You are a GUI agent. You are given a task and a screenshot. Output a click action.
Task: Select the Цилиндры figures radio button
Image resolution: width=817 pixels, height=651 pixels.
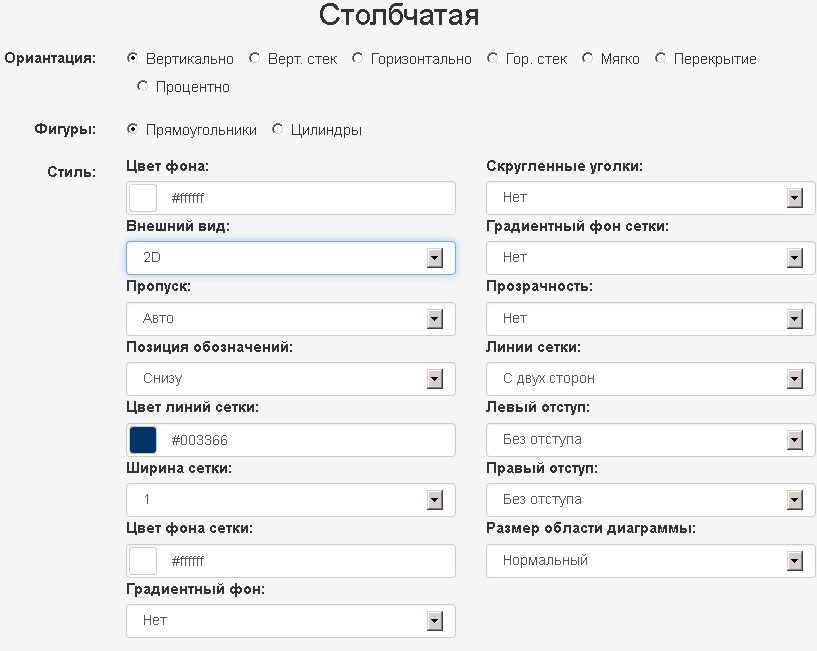[x=278, y=129]
